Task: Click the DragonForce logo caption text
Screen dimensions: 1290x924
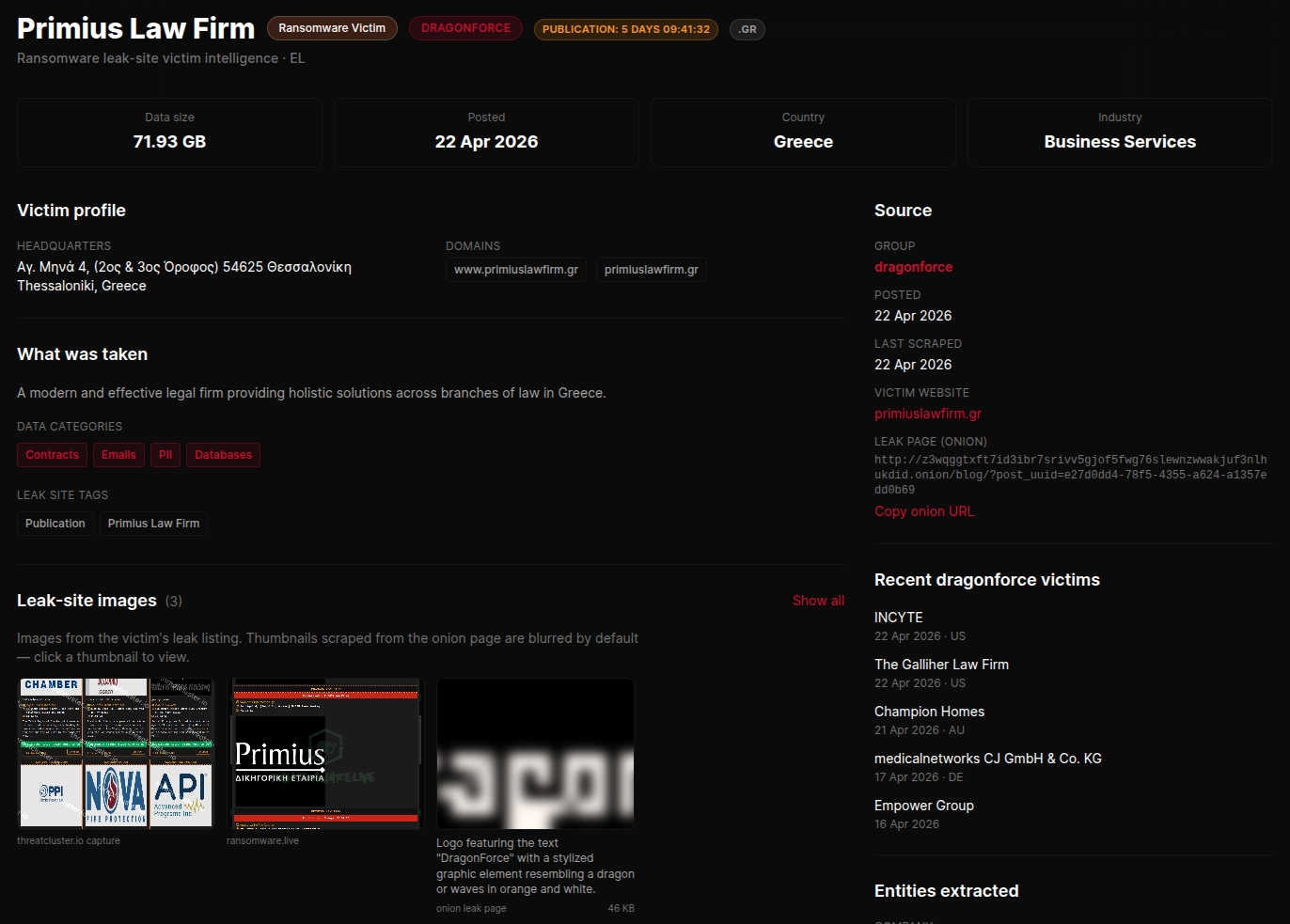Action: 535,866
